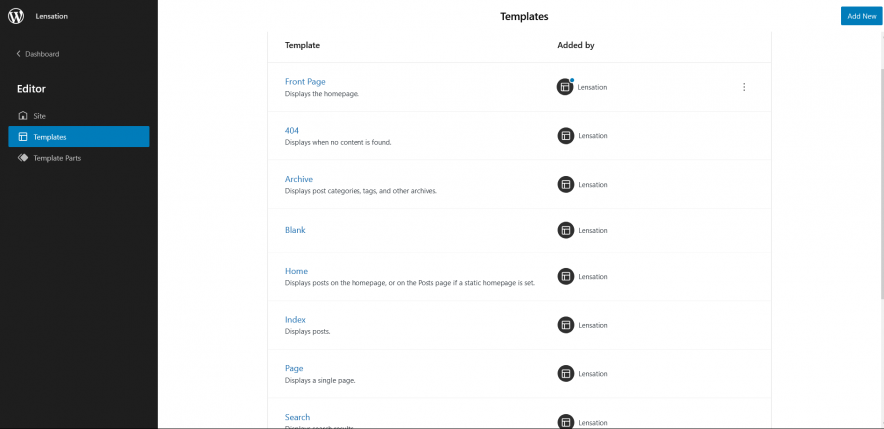Open the Front Page template link
Image resolution: width=884 pixels, height=429 pixels.
point(305,82)
